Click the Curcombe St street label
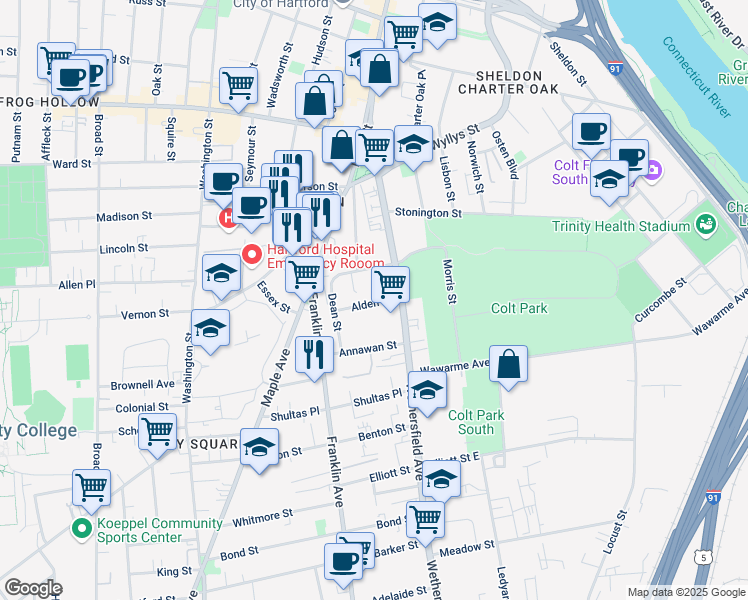This screenshot has width=748, height=600. coord(661,300)
